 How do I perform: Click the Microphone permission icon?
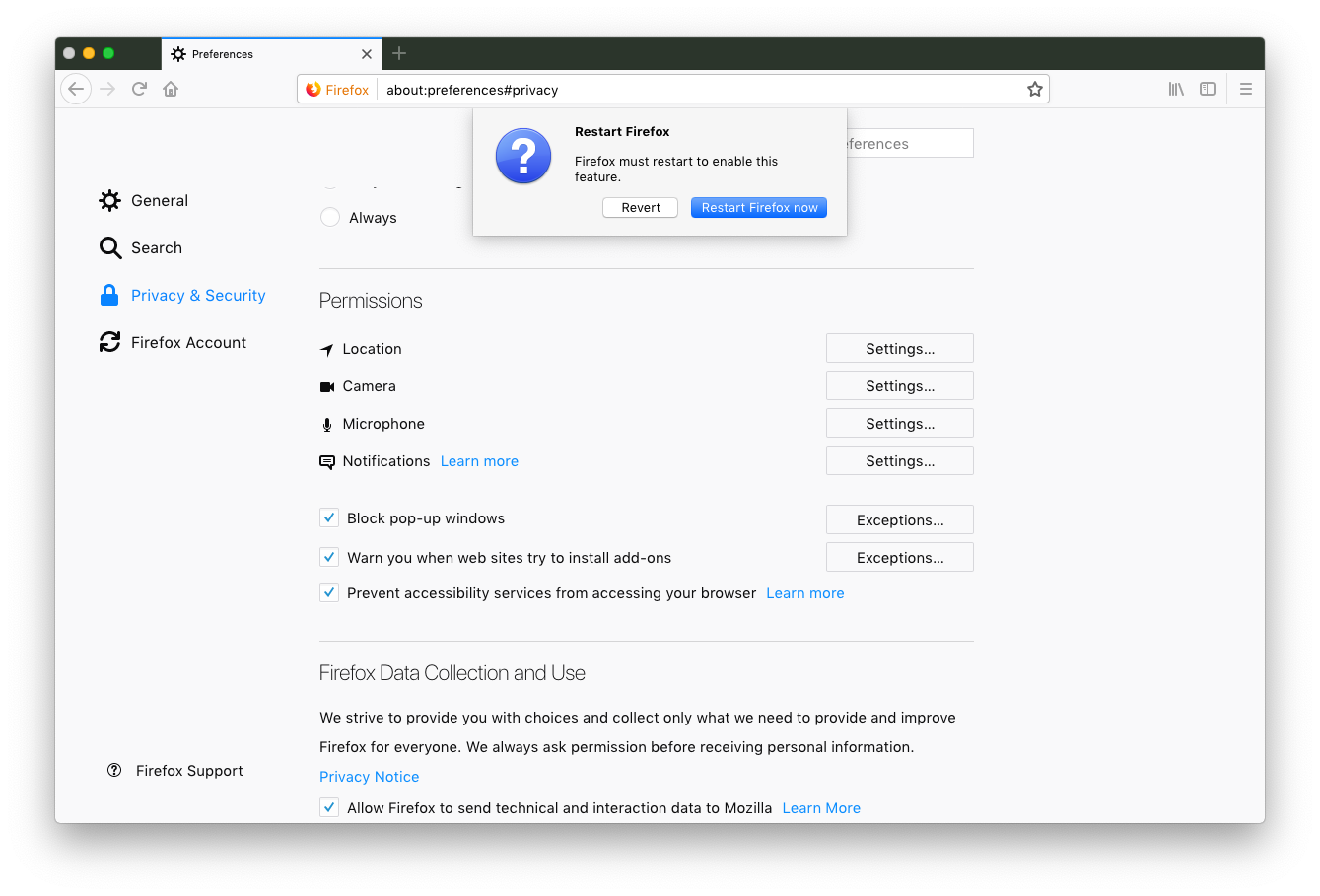pos(327,424)
